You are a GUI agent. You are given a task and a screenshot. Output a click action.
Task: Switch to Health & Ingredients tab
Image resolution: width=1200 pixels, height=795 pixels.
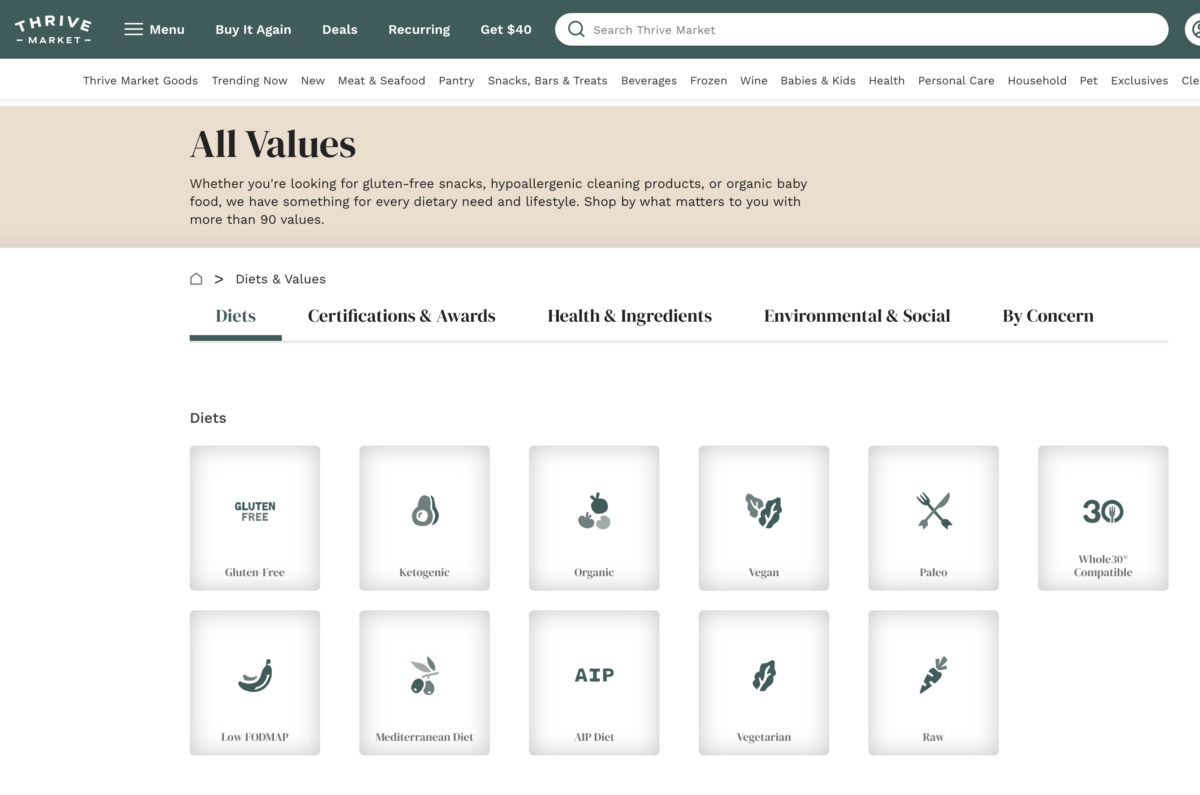pos(630,316)
